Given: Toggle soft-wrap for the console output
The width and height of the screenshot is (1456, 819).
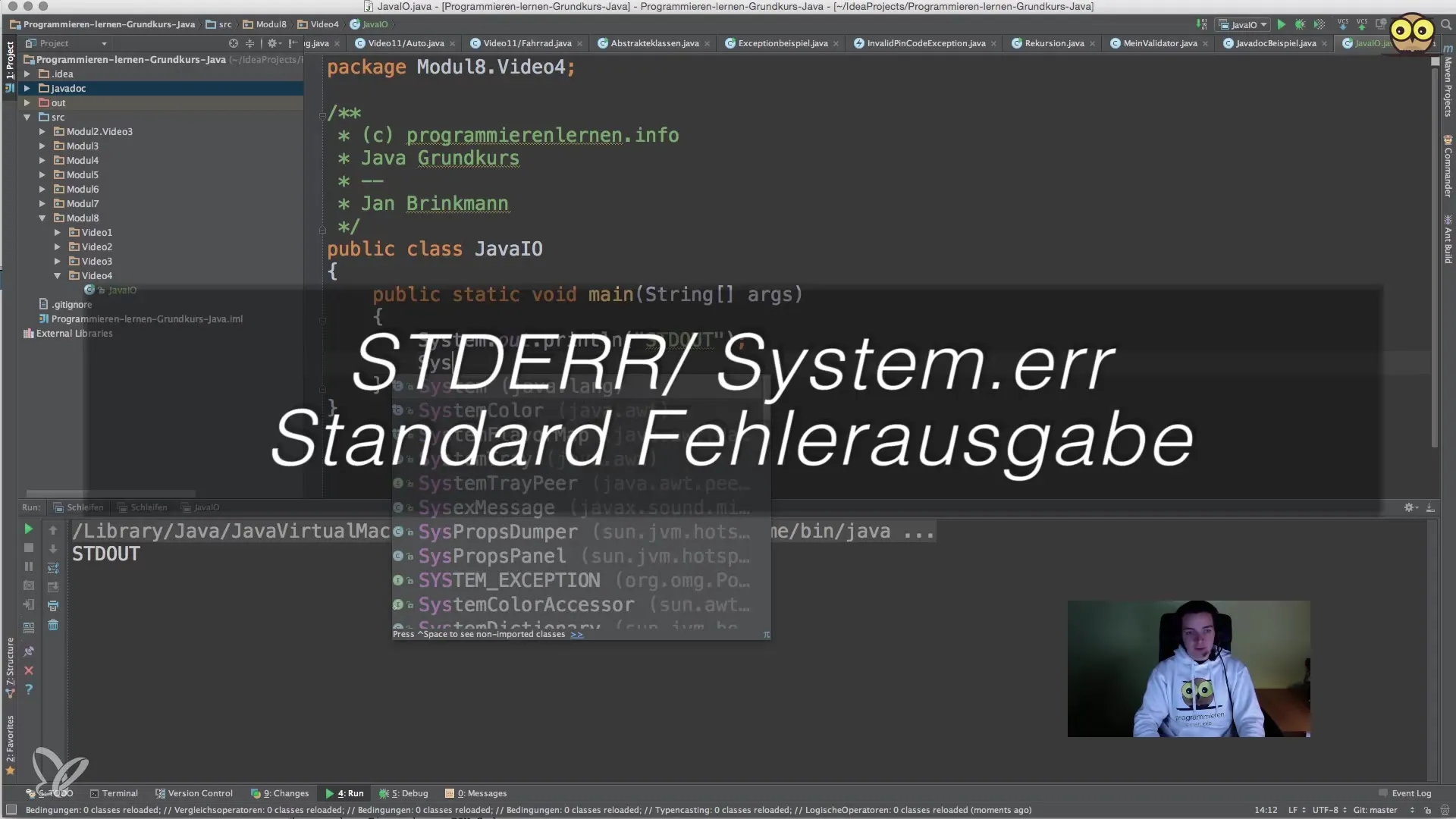Looking at the screenshot, I should pyautogui.click(x=53, y=568).
